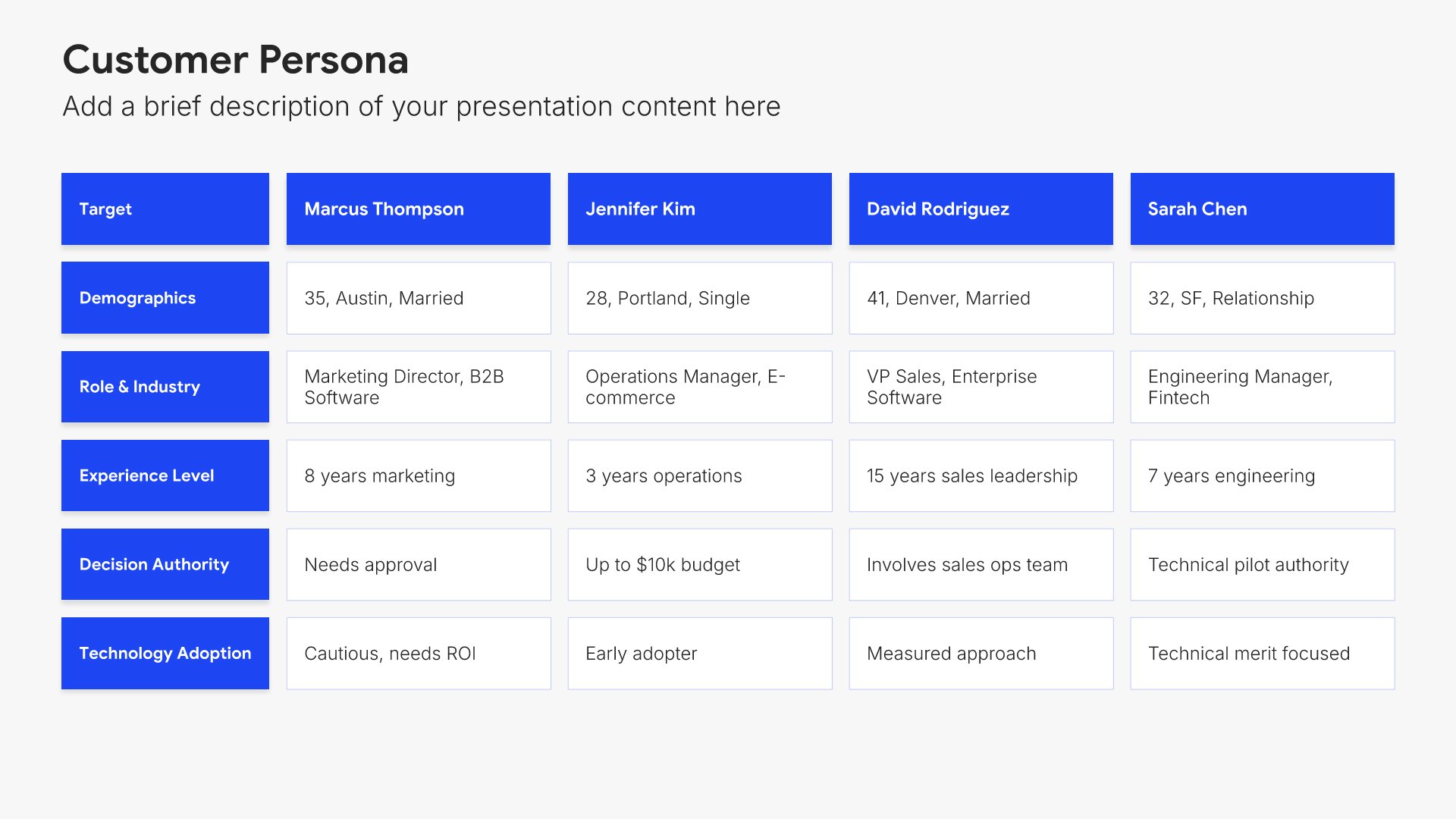Select the 'VP Sales, Enterprise Software' cell

click(981, 387)
